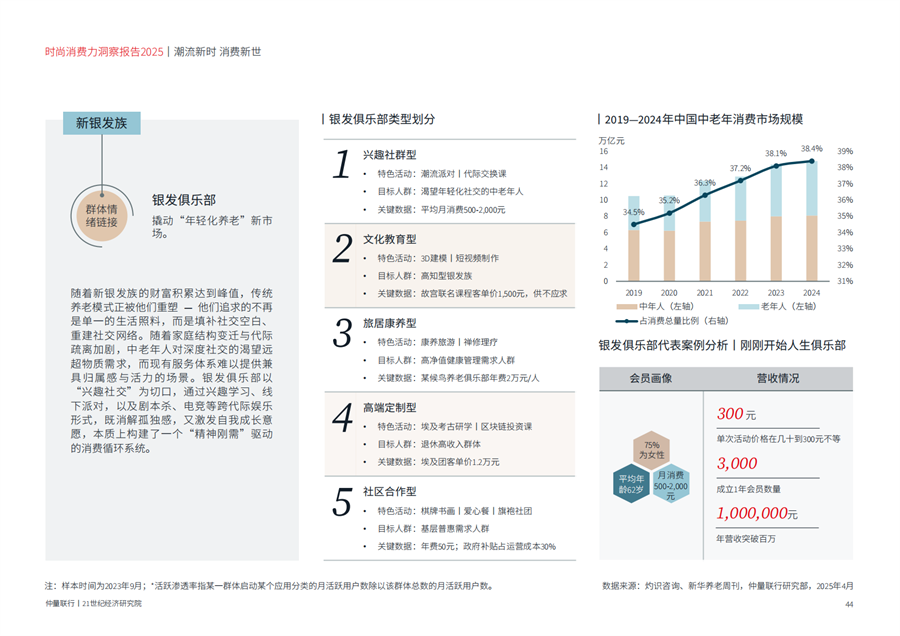Image resolution: width=900 pixels, height=636 pixels.
Task: Click the 中年人 legend color swatch
Action: point(626,307)
